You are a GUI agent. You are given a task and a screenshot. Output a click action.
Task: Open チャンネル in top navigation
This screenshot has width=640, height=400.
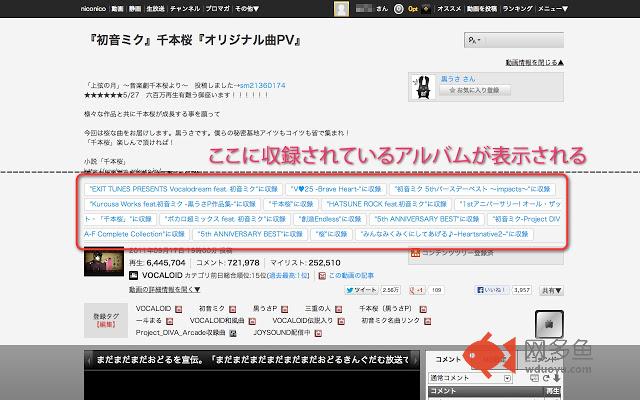pos(185,9)
